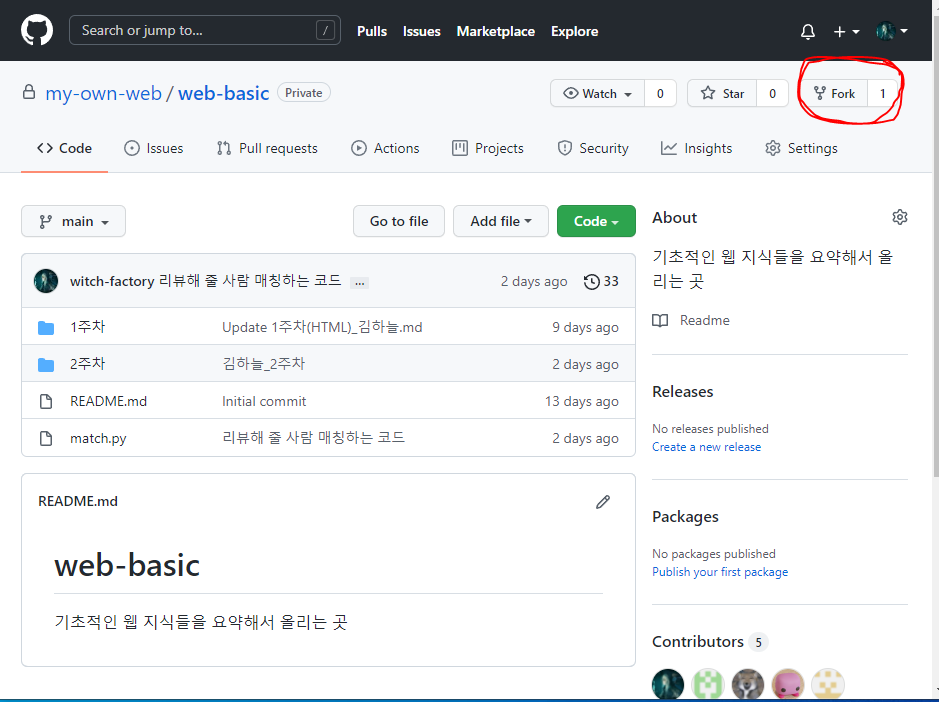Open the main branch selector
Viewport: 939px width, 702px height.
[x=73, y=221]
